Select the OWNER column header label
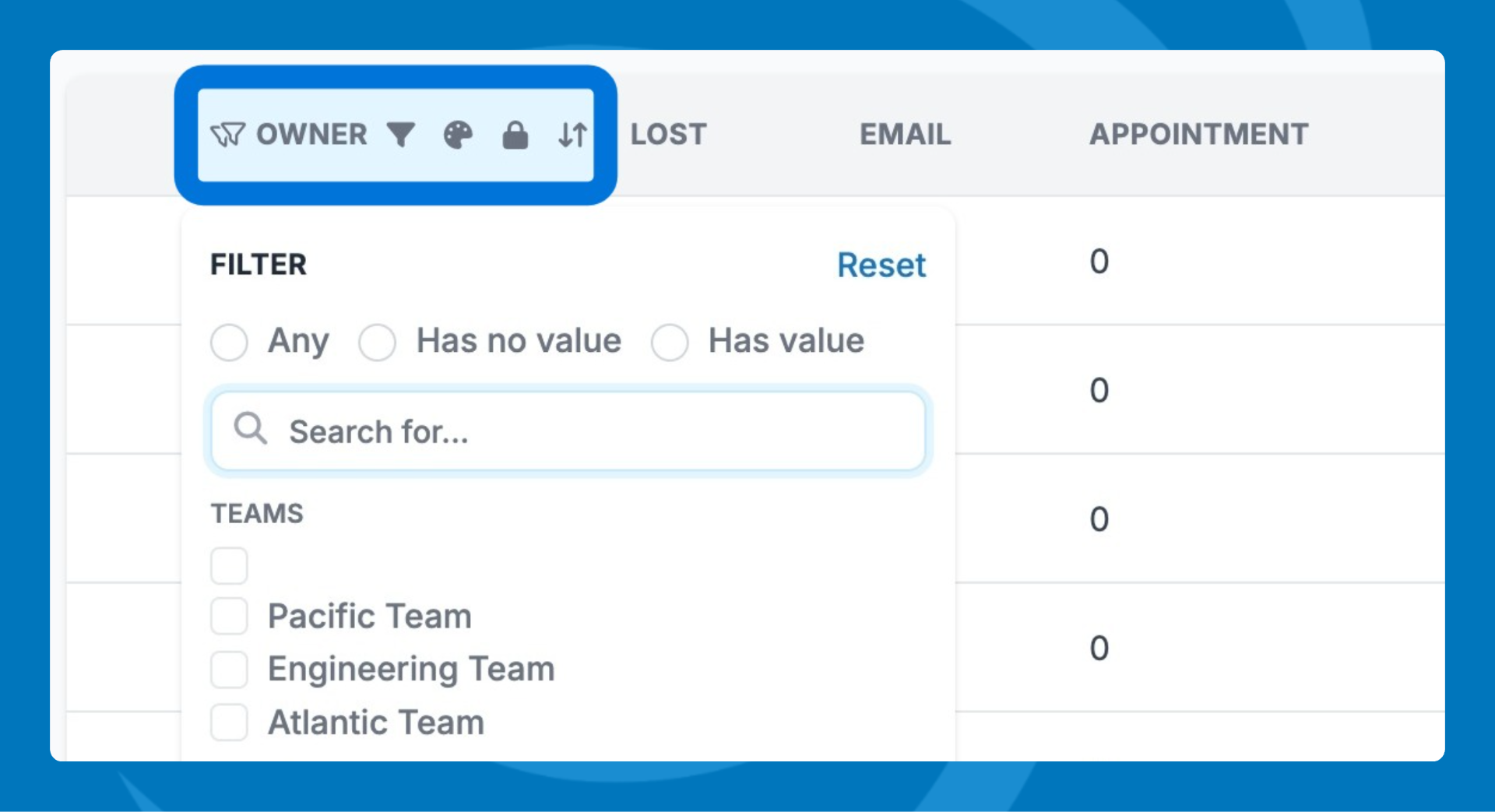Viewport: 1495px width, 812px height. (x=311, y=135)
